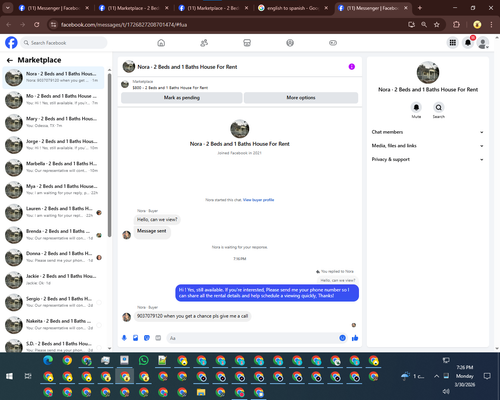
Task: Open Microsoft Edge from the taskbar
Action: click(x=48, y=360)
